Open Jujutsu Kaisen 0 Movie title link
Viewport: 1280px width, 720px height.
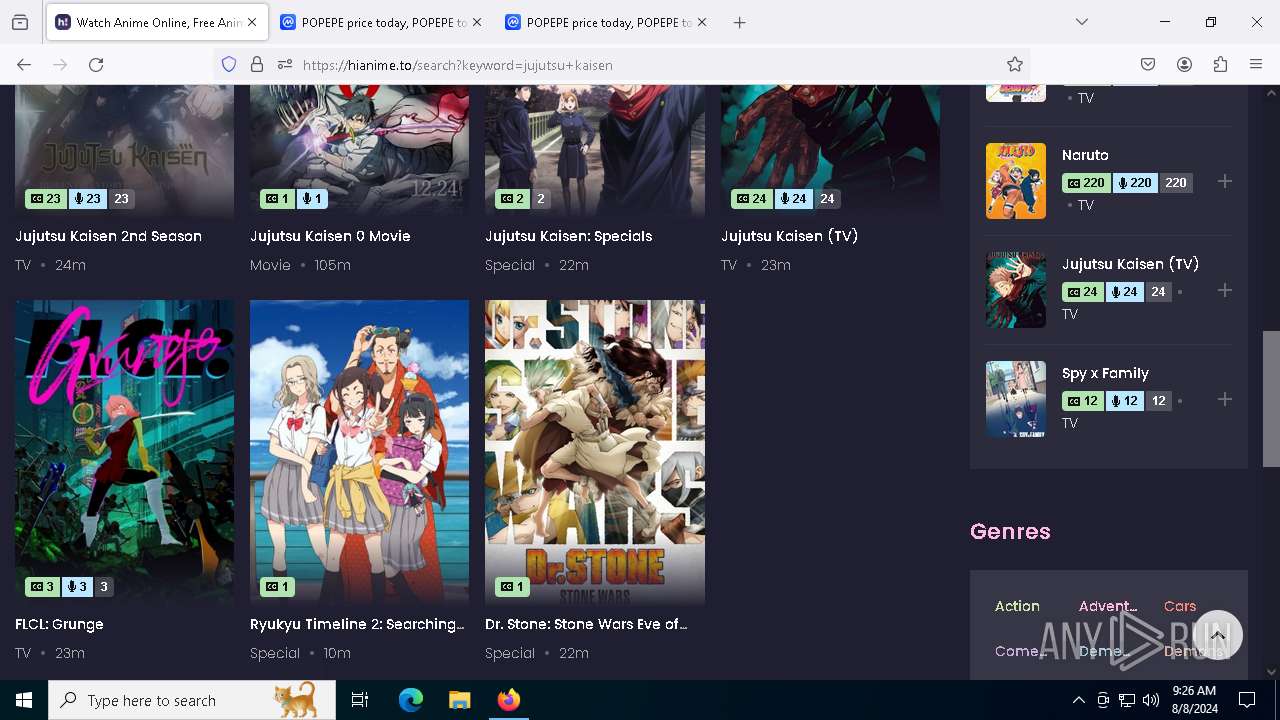tap(330, 237)
